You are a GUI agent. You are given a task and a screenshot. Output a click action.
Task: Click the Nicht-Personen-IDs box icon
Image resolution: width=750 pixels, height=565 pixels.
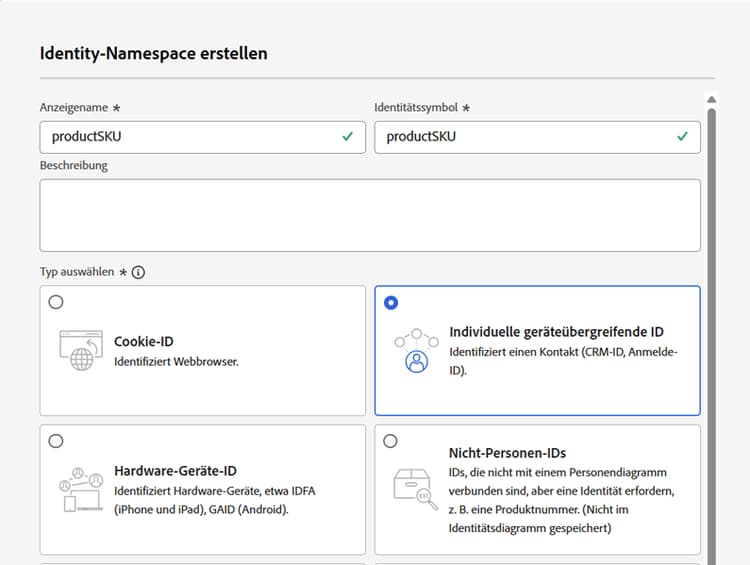[x=415, y=490]
